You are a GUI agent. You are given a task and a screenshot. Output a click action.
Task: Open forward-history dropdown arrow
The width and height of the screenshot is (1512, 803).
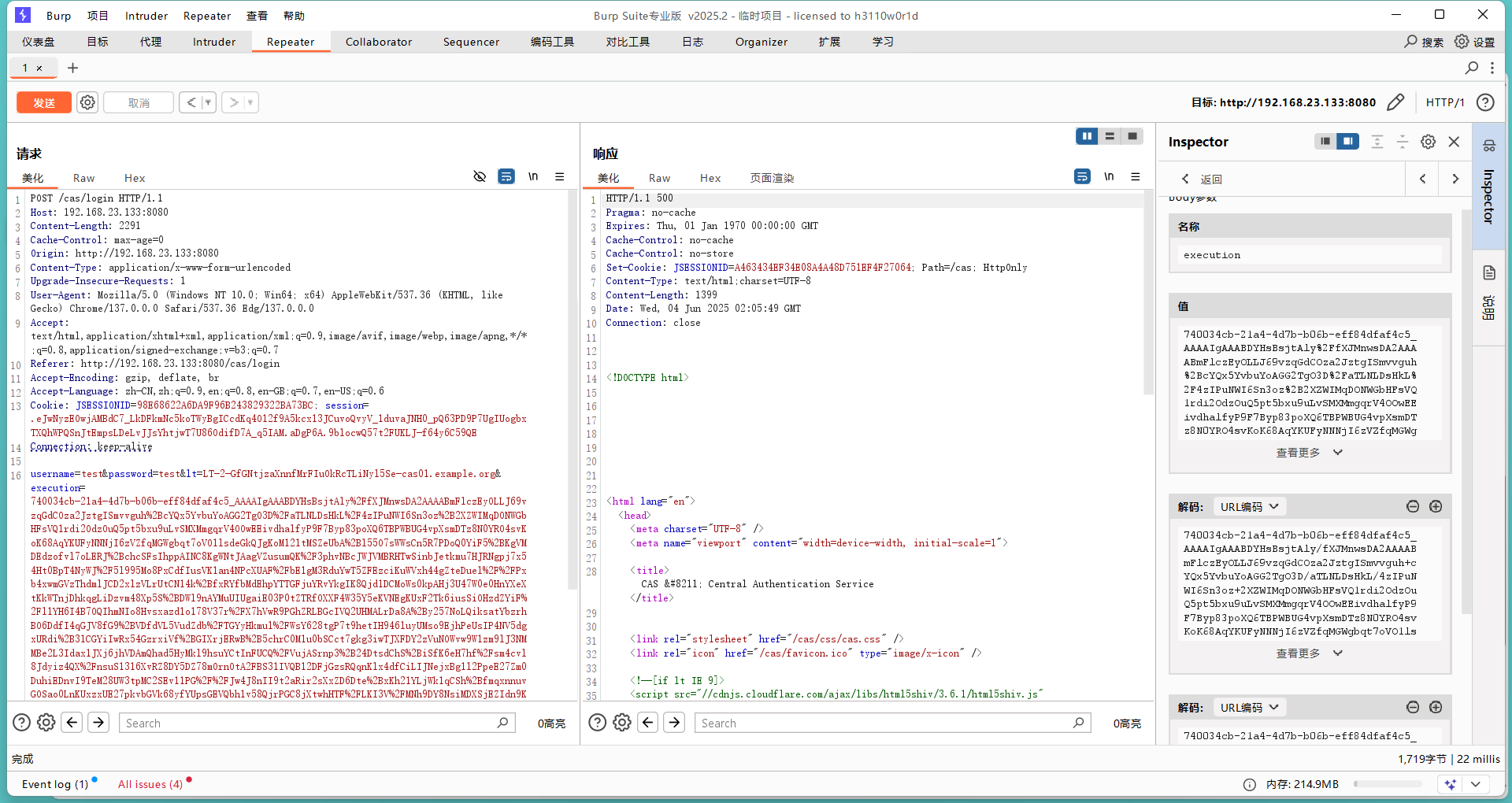click(x=251, y=102)
